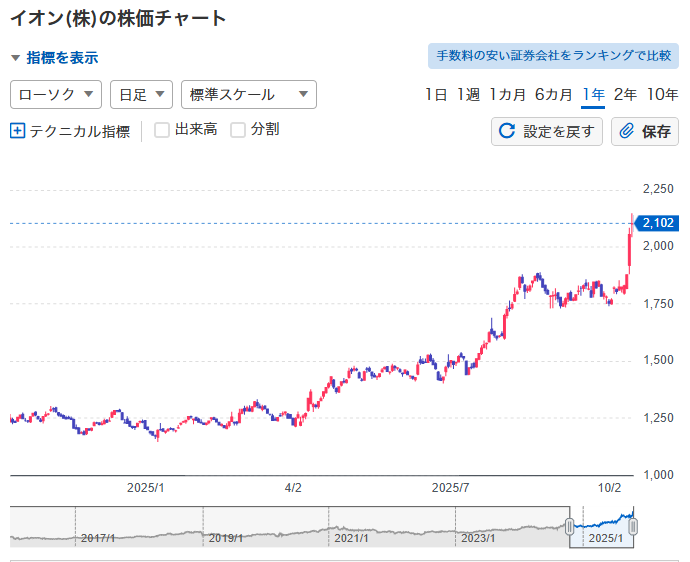Click the paperclip save icon
The height and width of the screenshot is (562, 690).
pos(626,131)
